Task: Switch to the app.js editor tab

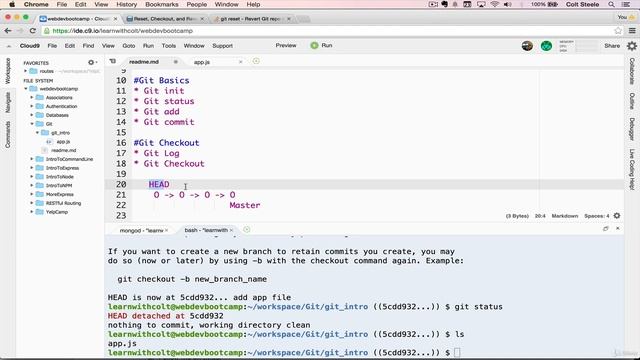Action: click(202, 62)
